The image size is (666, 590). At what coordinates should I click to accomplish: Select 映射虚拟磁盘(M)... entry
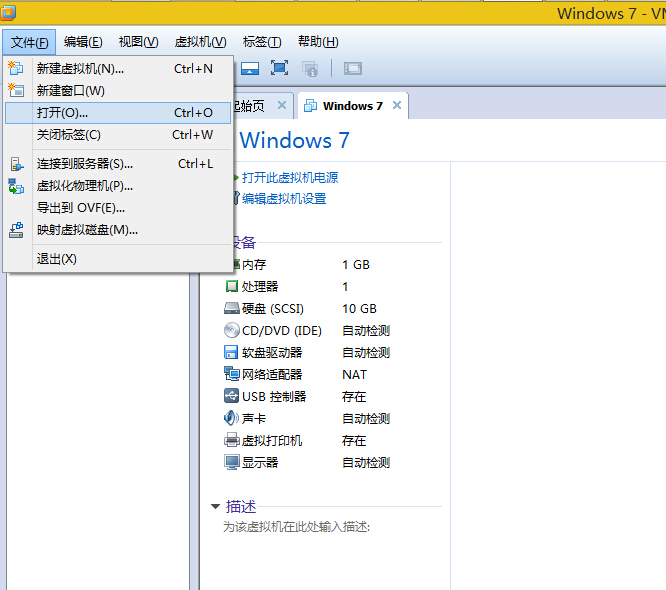tap(118, 230)
